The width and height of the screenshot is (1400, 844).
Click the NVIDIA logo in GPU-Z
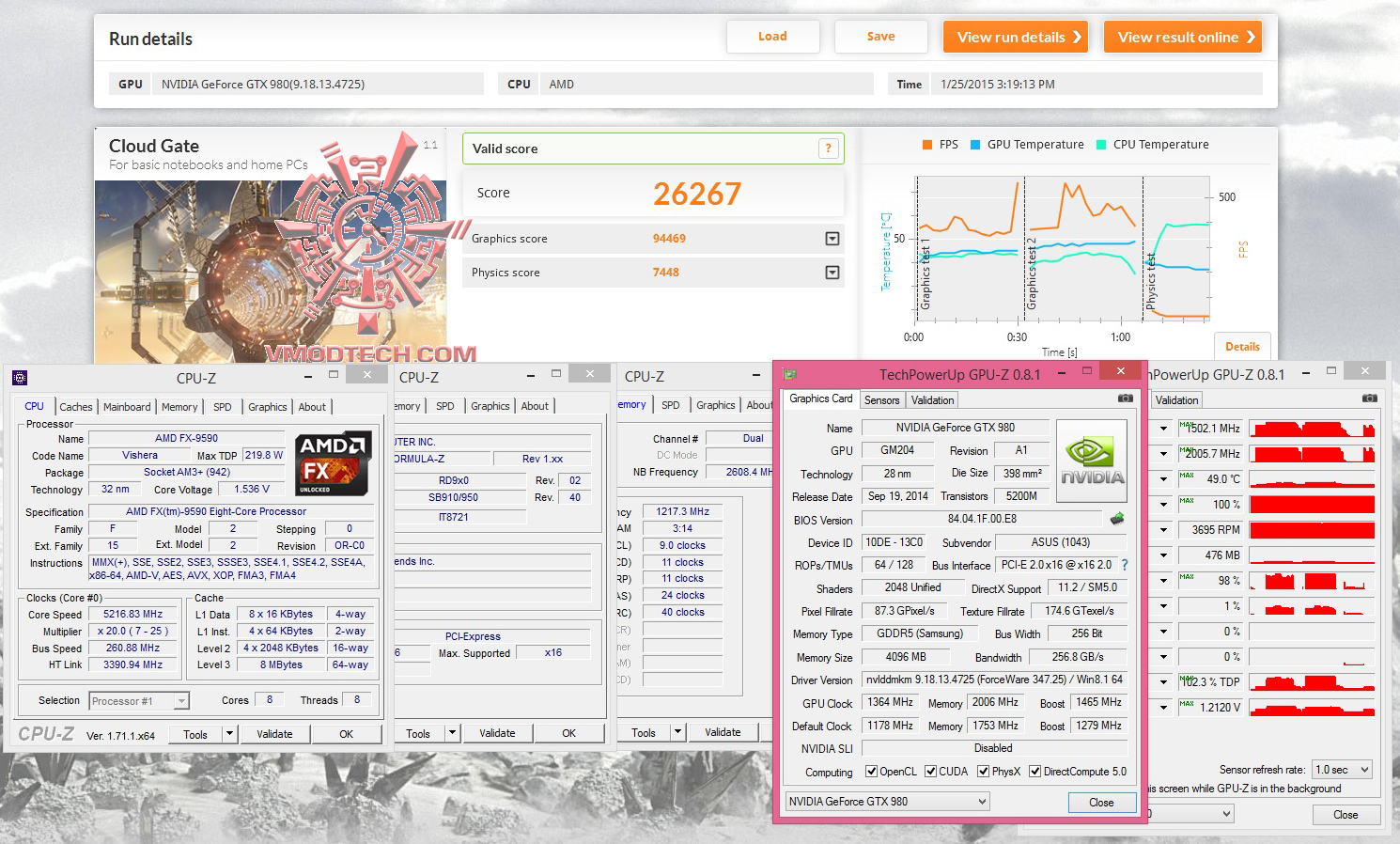1092,461
